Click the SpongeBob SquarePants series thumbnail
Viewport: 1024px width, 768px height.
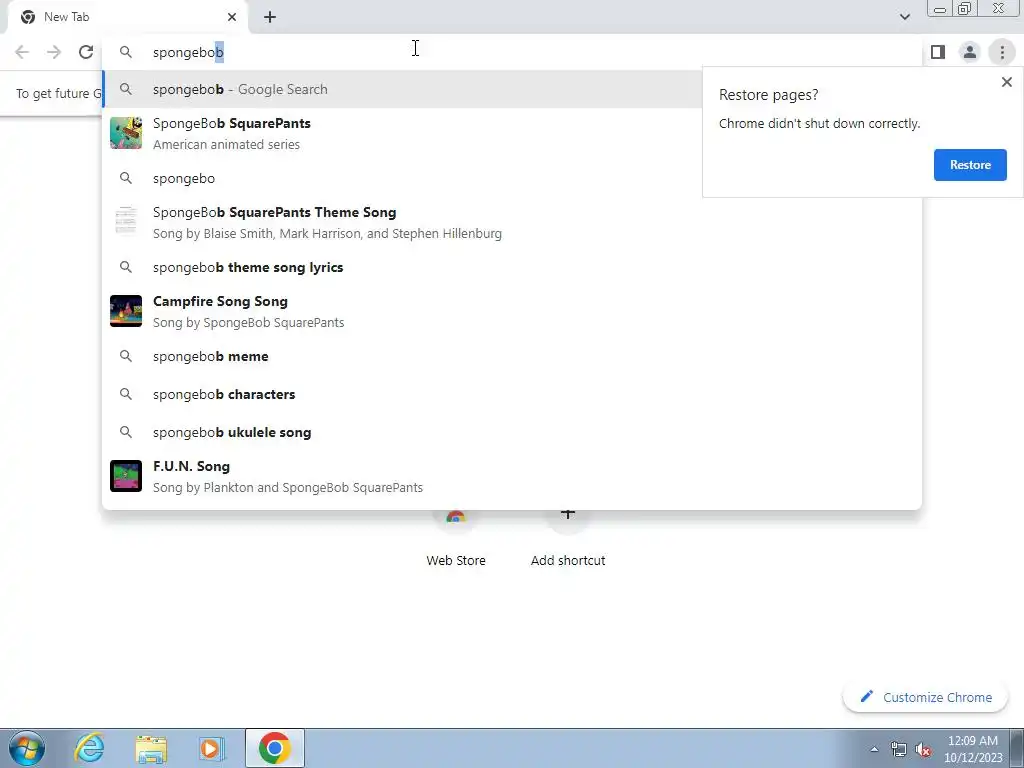(x=126, y=133)
